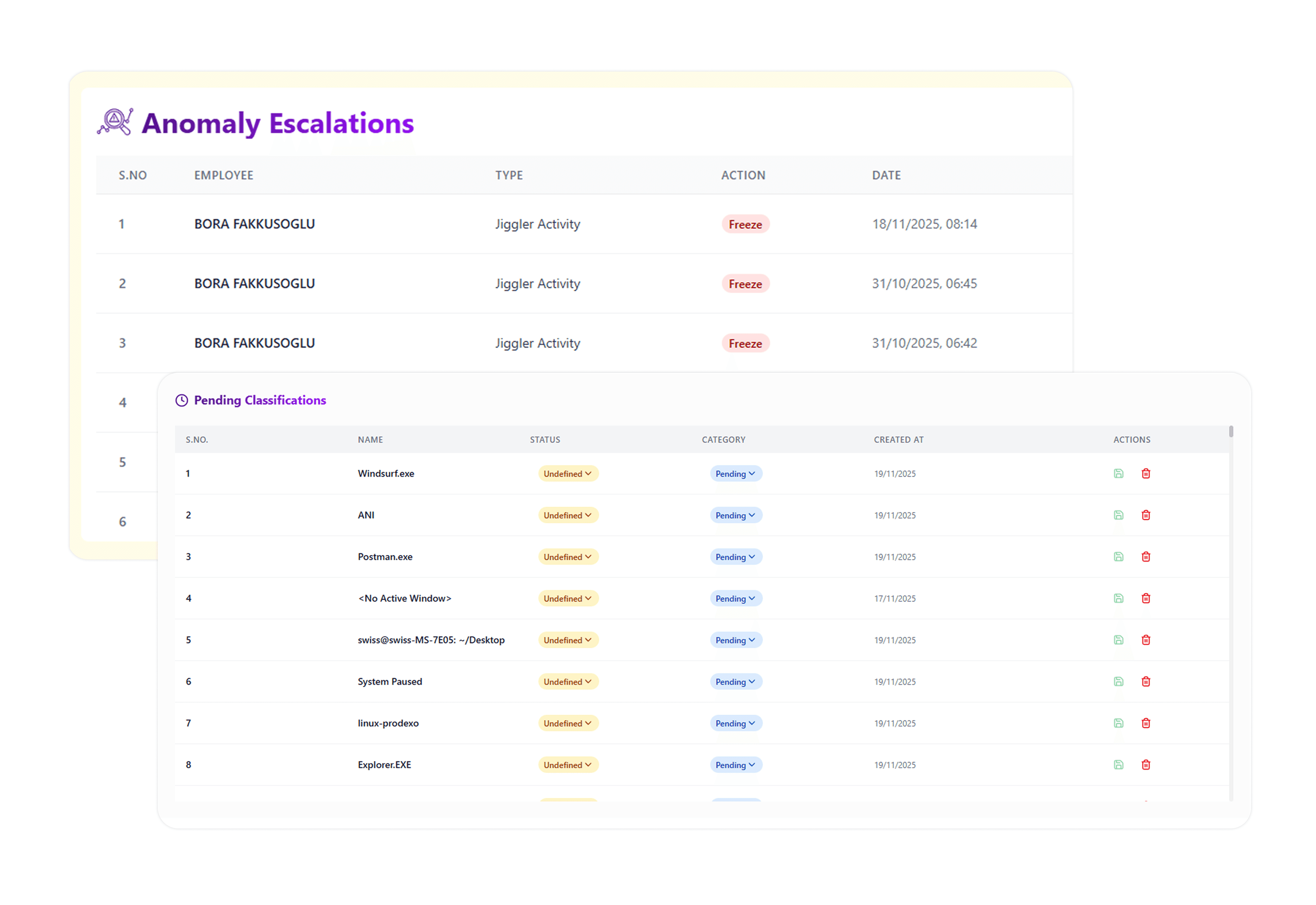Delete the System Paused entry
Viewport: 1316px width, 905px height.
(x=1146, y=681)
